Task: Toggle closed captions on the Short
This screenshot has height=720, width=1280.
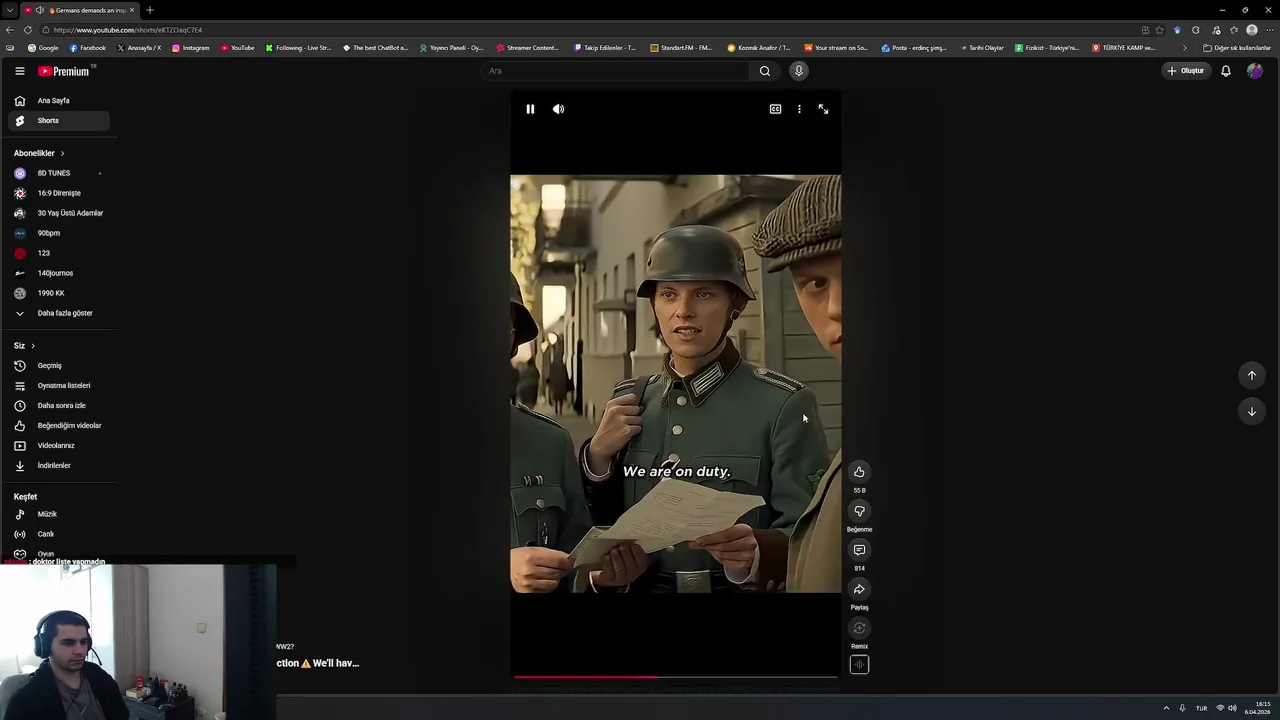Action: pos(775,109)
